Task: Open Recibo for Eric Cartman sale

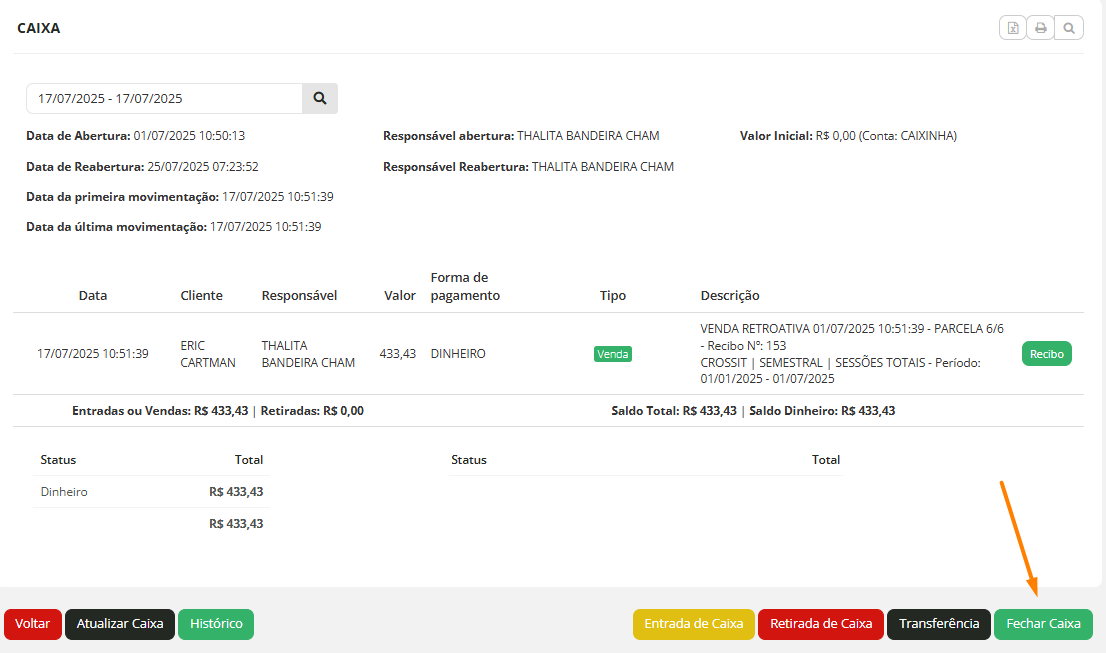Action: [x=1046, y=354]
